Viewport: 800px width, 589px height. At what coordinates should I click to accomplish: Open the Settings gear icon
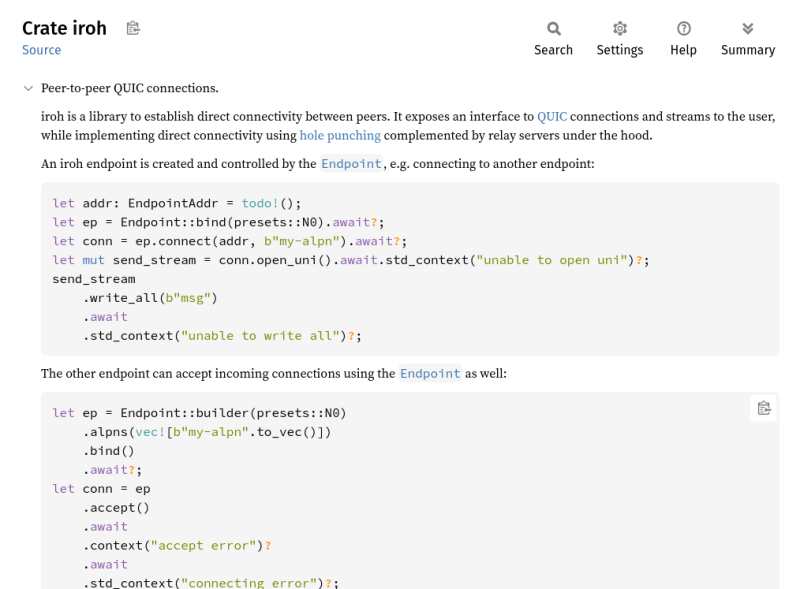(620, 29)
